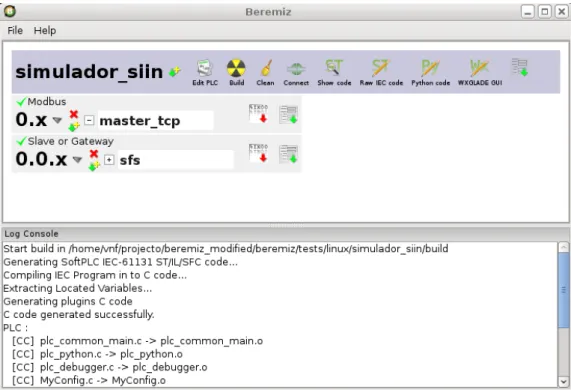Open the 0.0.x address dropdown arrow
Viewport: 571px width, 390px height.
(77, 159)
